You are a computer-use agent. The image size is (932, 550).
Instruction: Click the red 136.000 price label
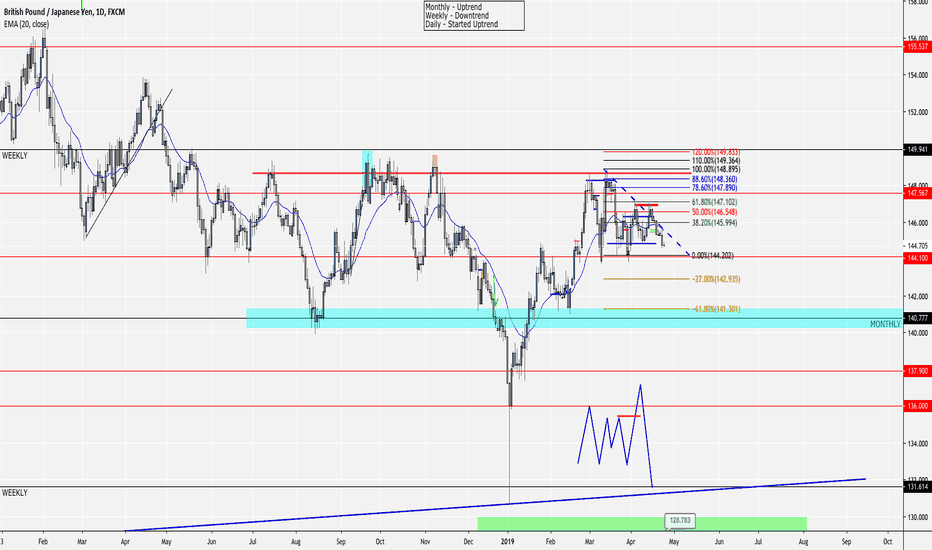pyautogui.click(x=917, y=406)
